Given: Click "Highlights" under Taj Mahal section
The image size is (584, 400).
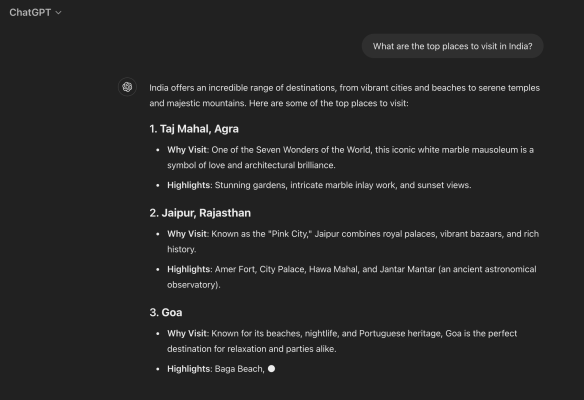Looking at the screenshot, I should click(189, 185).
